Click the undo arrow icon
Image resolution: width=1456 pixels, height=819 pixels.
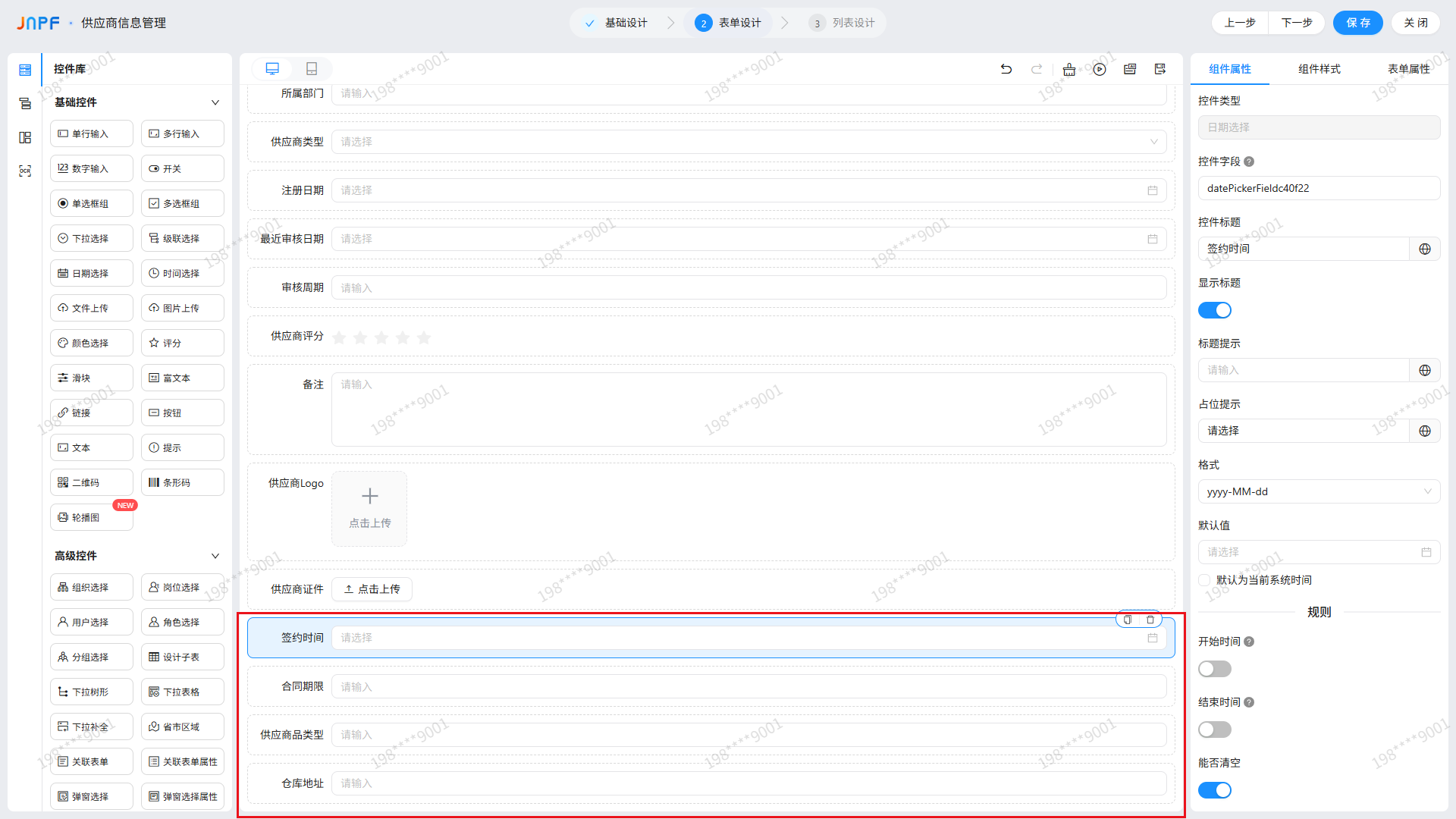pyautogui.click(x=1006, y=69)
